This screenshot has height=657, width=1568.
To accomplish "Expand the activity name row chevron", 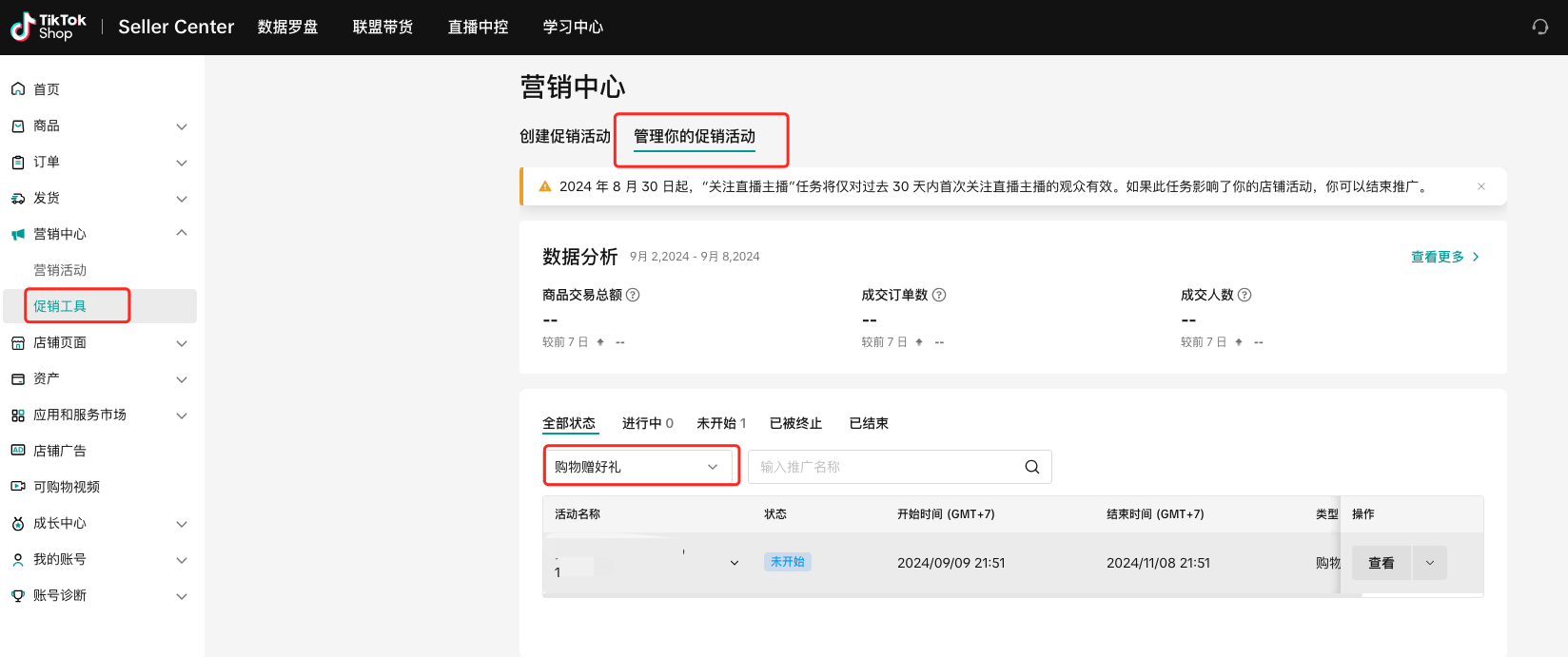I will click(734, 563).
